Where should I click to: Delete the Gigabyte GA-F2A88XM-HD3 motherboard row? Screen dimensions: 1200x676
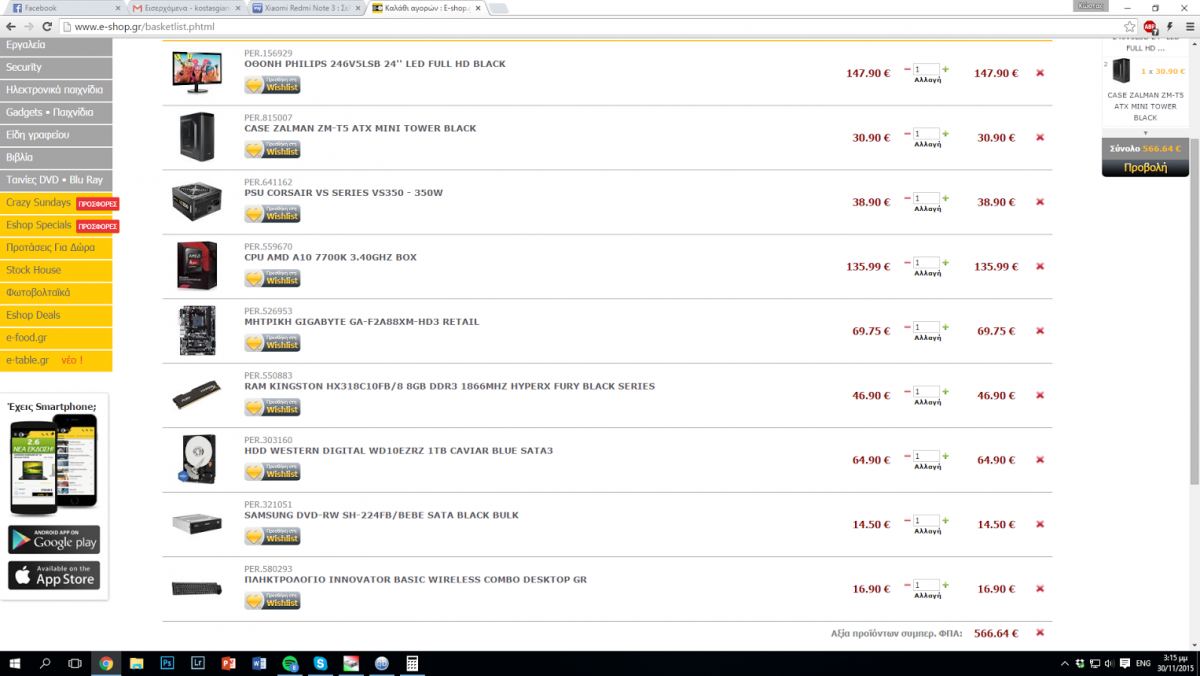click(x=1040, y=331)
